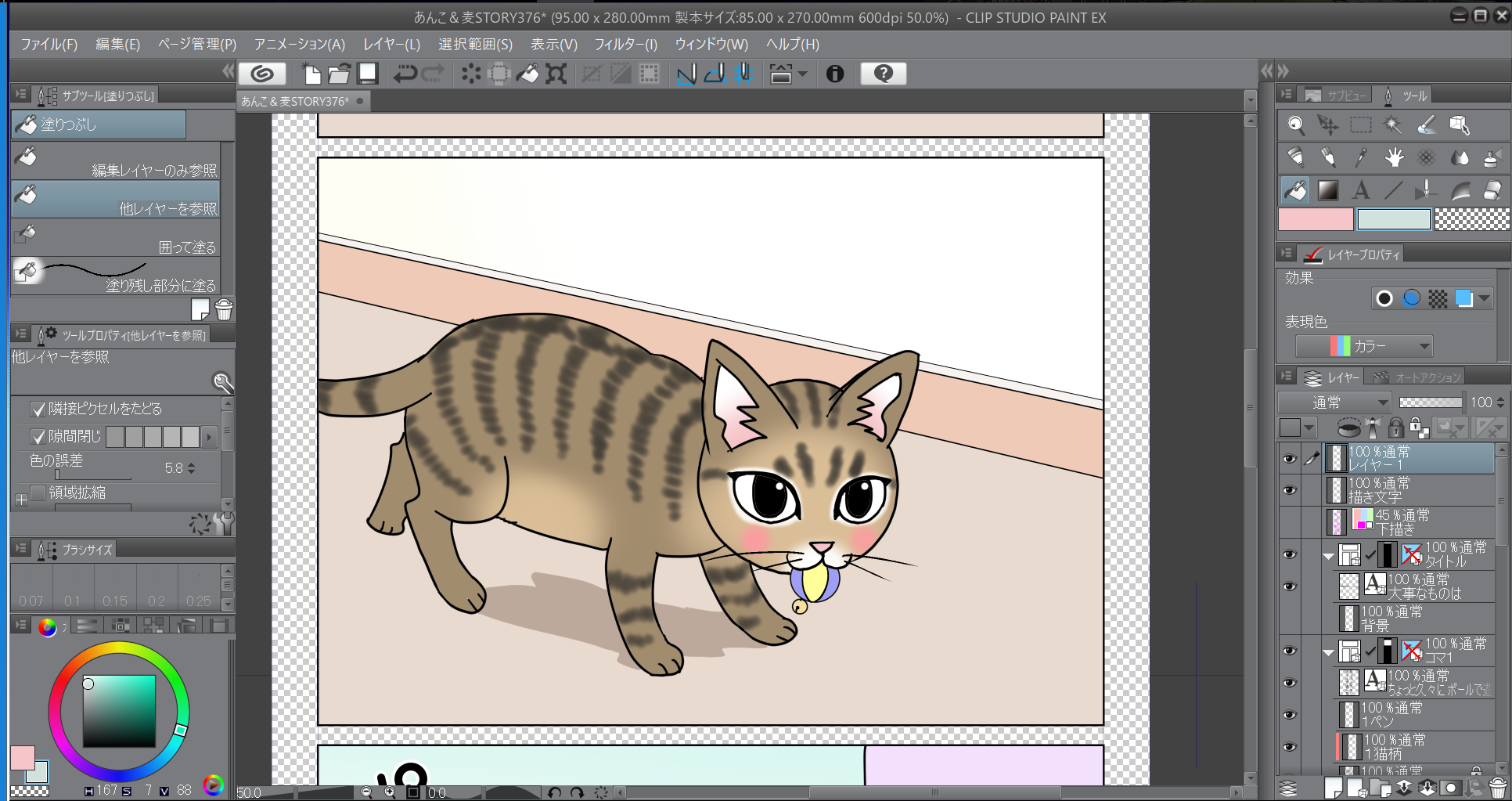Open the 編集(E) menu
Image resolution: width=1512 pixels, height=801 pixels.
117,44
